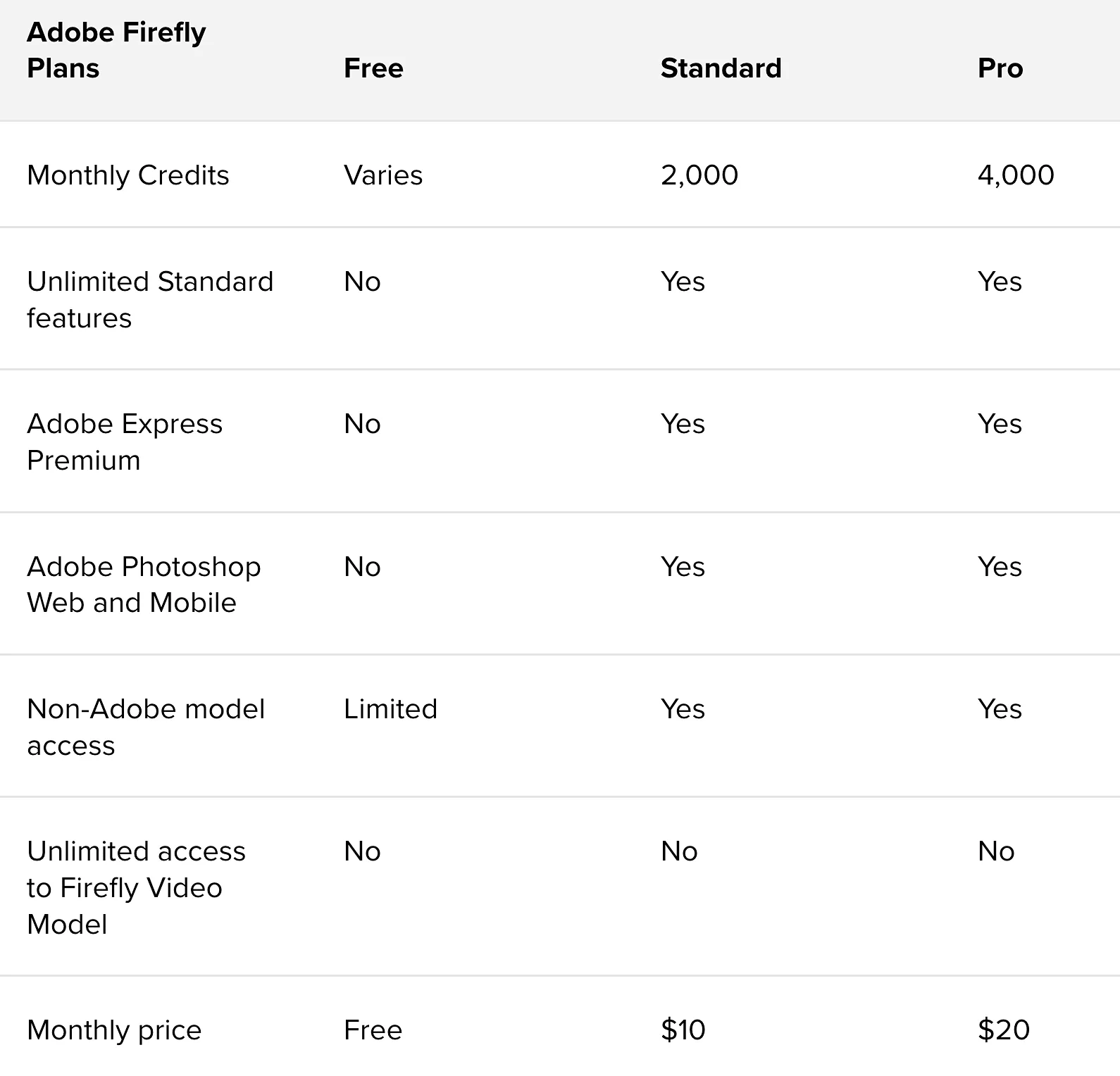1120x1076 pixels.
Task: Click the Varies credits cell
Action: (x=383, y=175)
